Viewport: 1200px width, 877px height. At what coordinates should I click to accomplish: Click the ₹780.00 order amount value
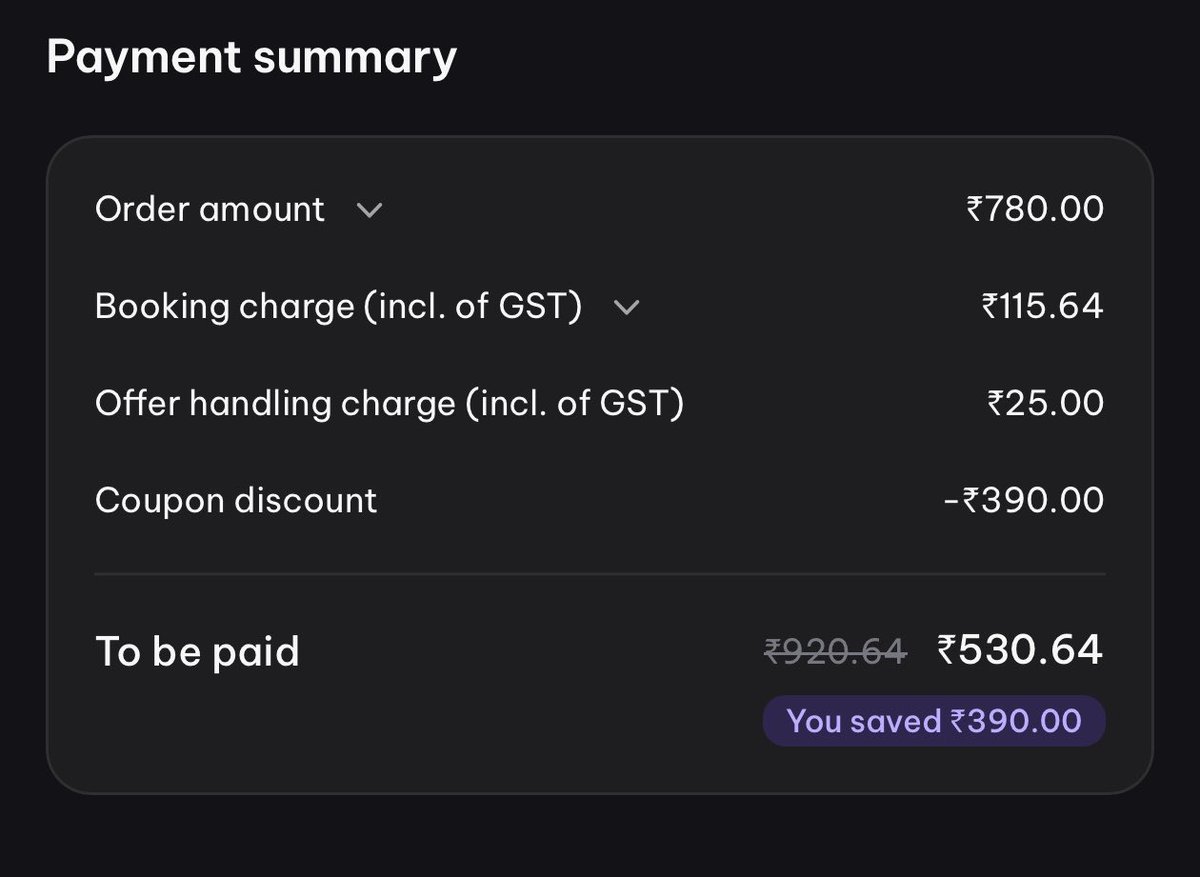point(1035,209)
